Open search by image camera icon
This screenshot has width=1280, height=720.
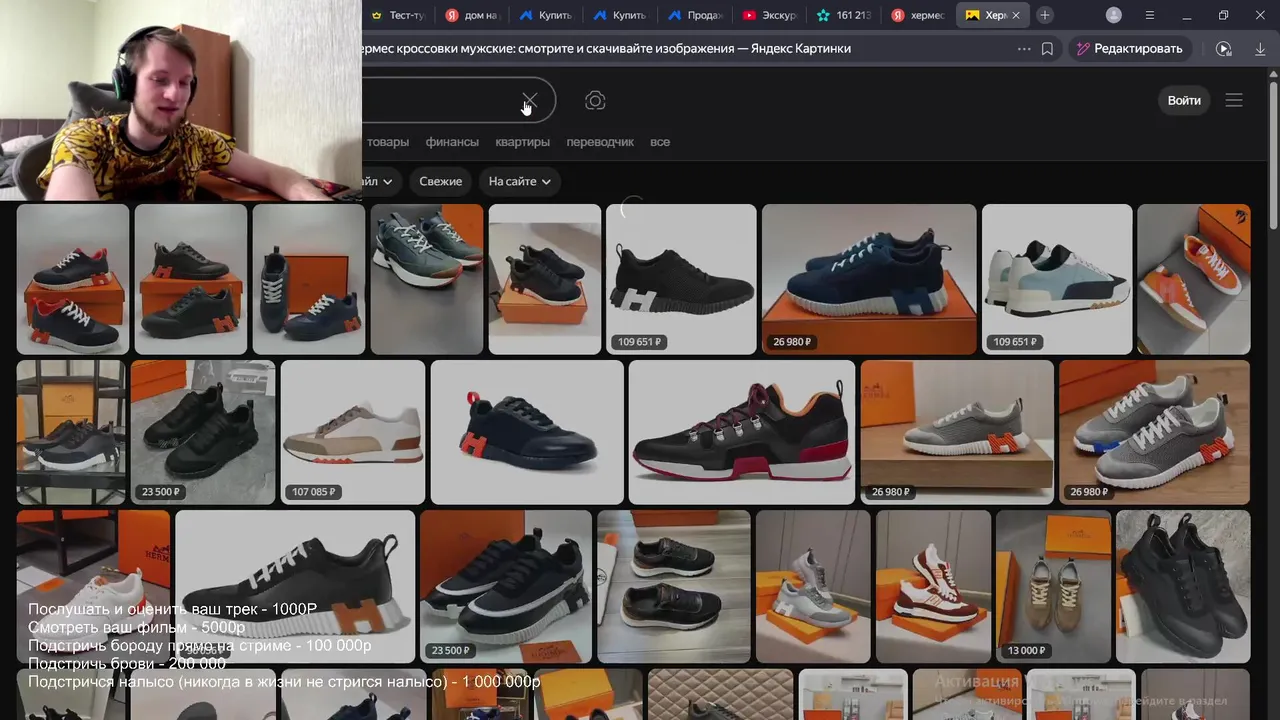coord(595,101)
